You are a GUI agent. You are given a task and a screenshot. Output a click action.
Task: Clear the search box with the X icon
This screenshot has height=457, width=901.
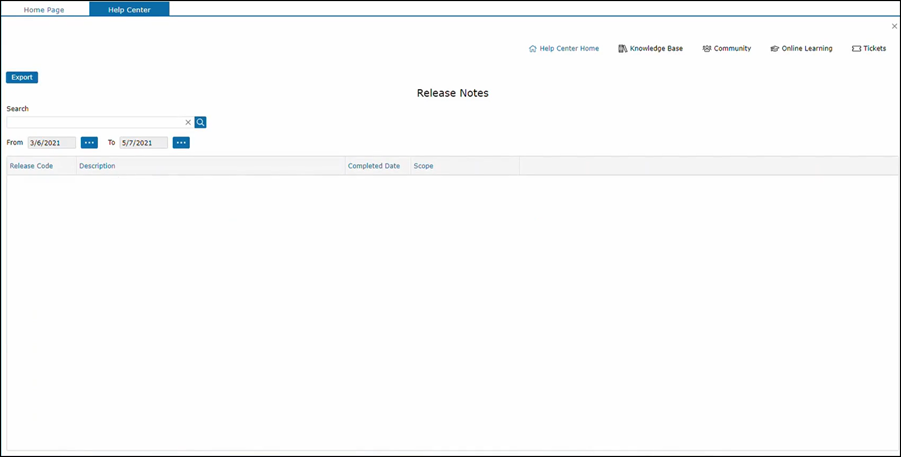188,122
